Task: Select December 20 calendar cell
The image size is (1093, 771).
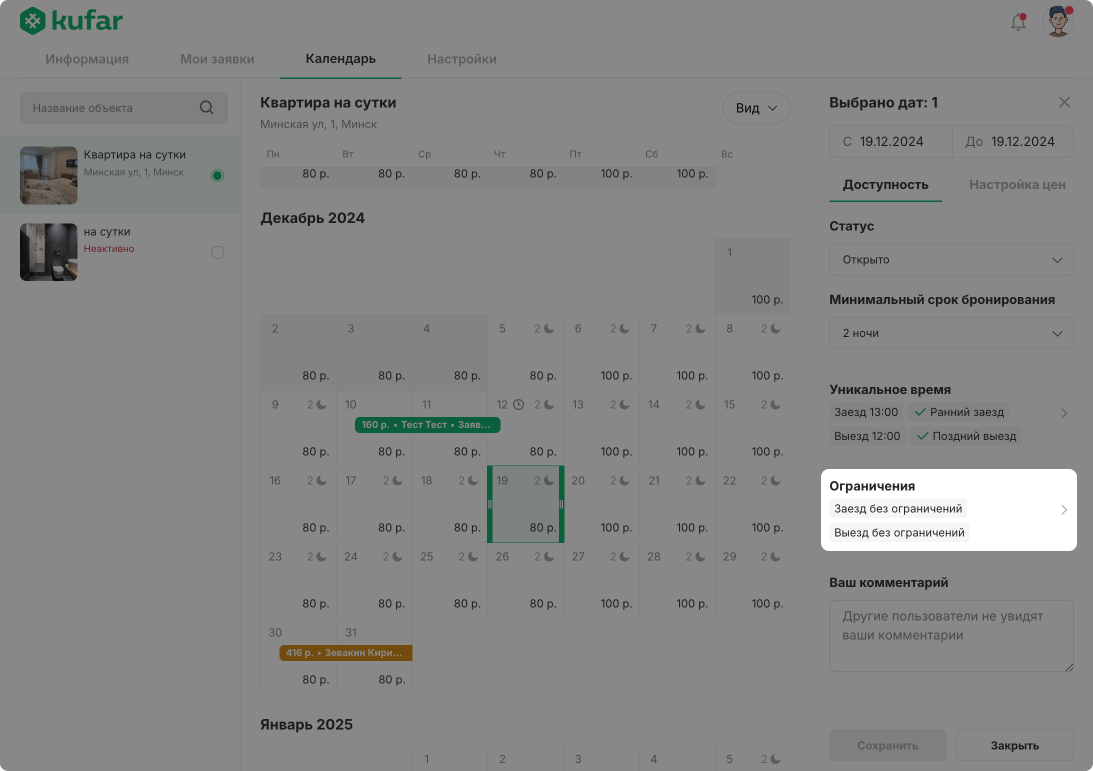Action: click(602, 504)
